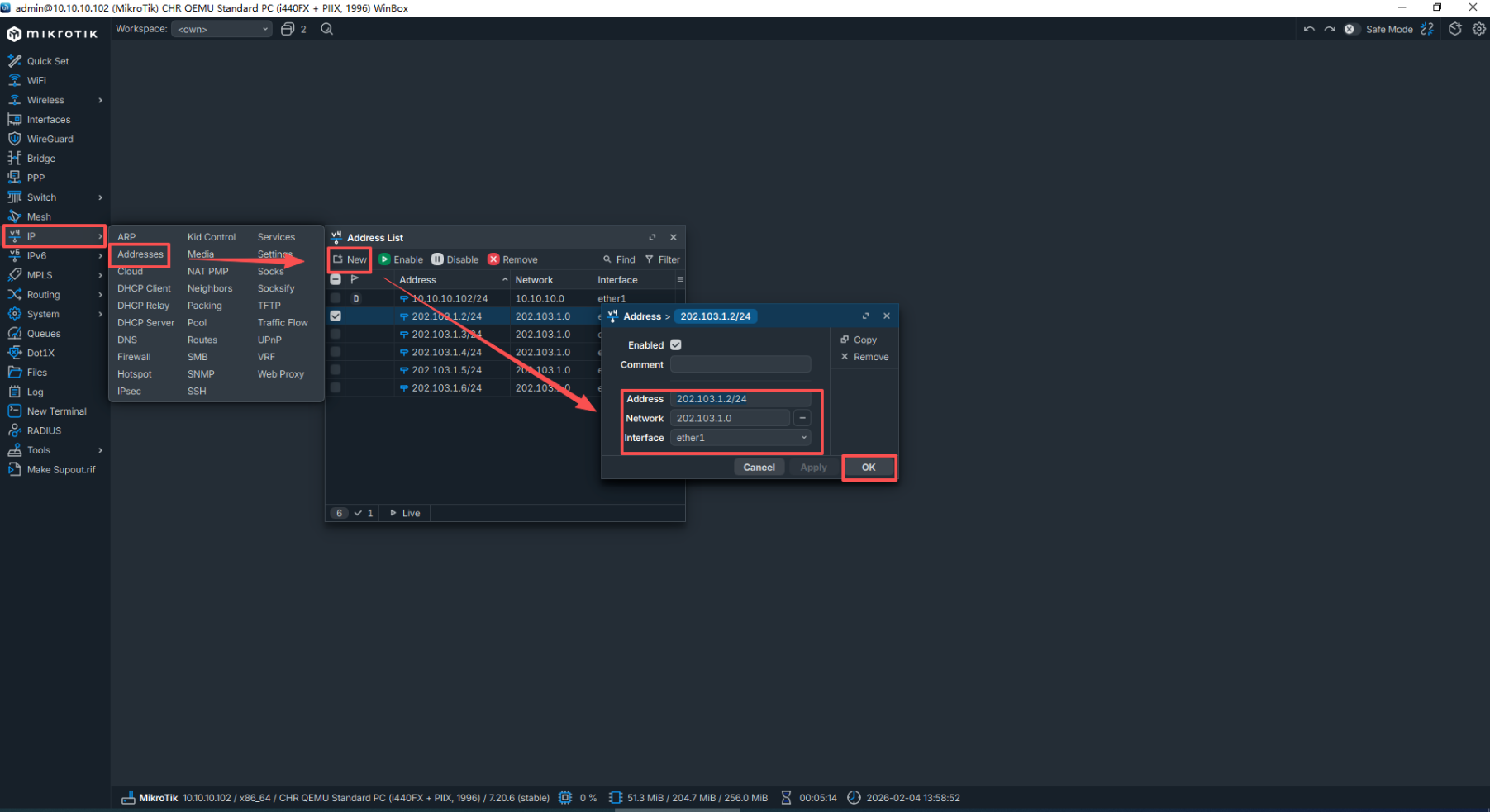Image resolution: width=1490 pixels, height=812 pixels.
Task: Click the OK button in Address dialog
Action: point(869,468)
